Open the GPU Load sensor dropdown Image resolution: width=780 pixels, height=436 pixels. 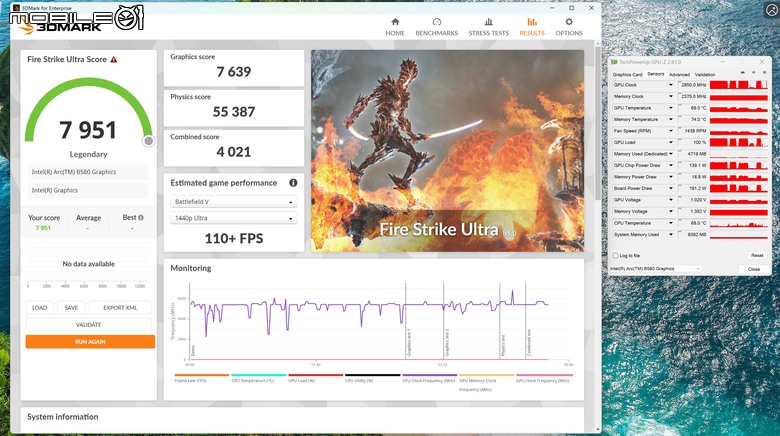pyautogui.click(x=671, y=142)
